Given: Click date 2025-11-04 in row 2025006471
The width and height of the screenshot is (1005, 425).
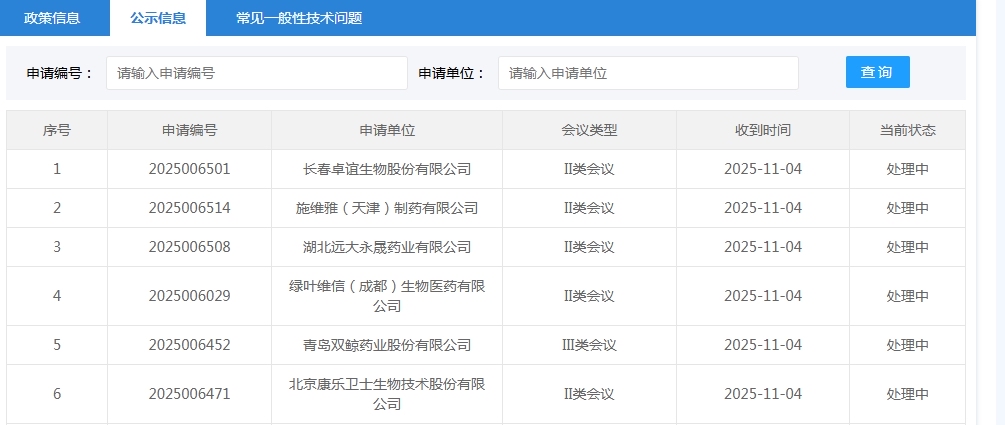Looking at the screenshot, I should pos(763,394).
